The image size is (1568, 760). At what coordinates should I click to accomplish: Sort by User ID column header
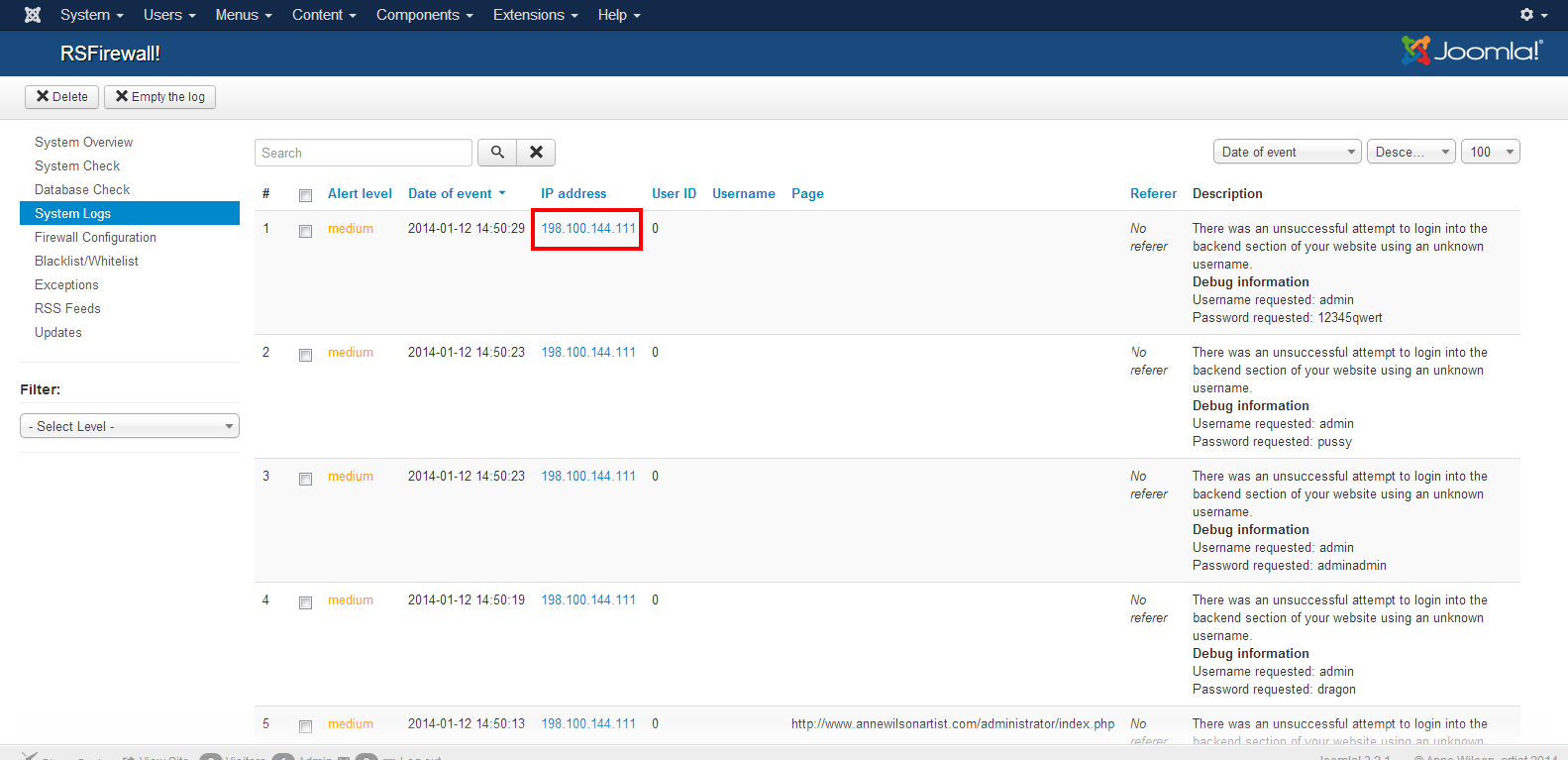pos(674,193)
